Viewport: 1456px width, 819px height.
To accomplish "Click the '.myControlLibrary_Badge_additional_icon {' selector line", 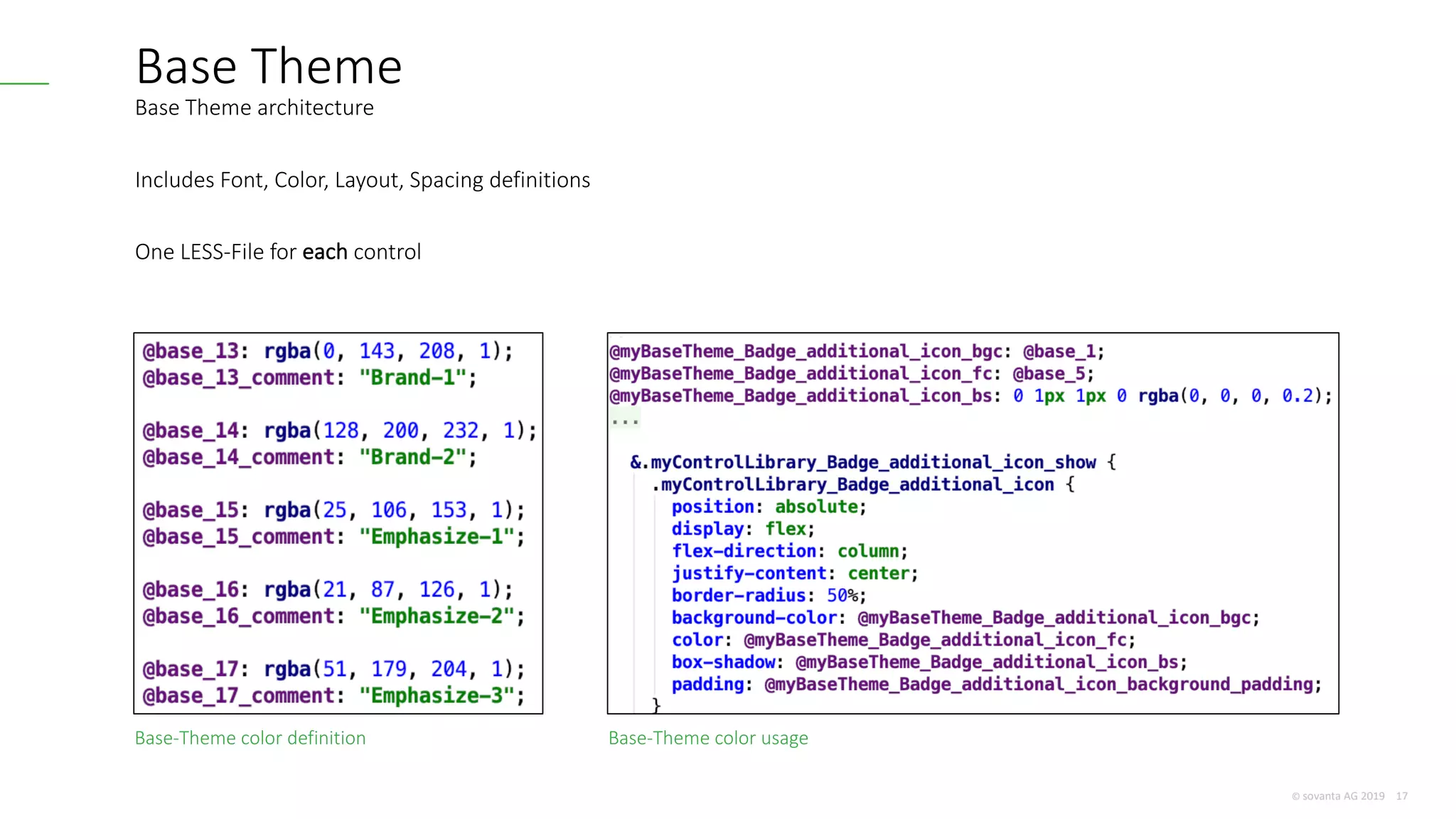I will click(863, 485).
